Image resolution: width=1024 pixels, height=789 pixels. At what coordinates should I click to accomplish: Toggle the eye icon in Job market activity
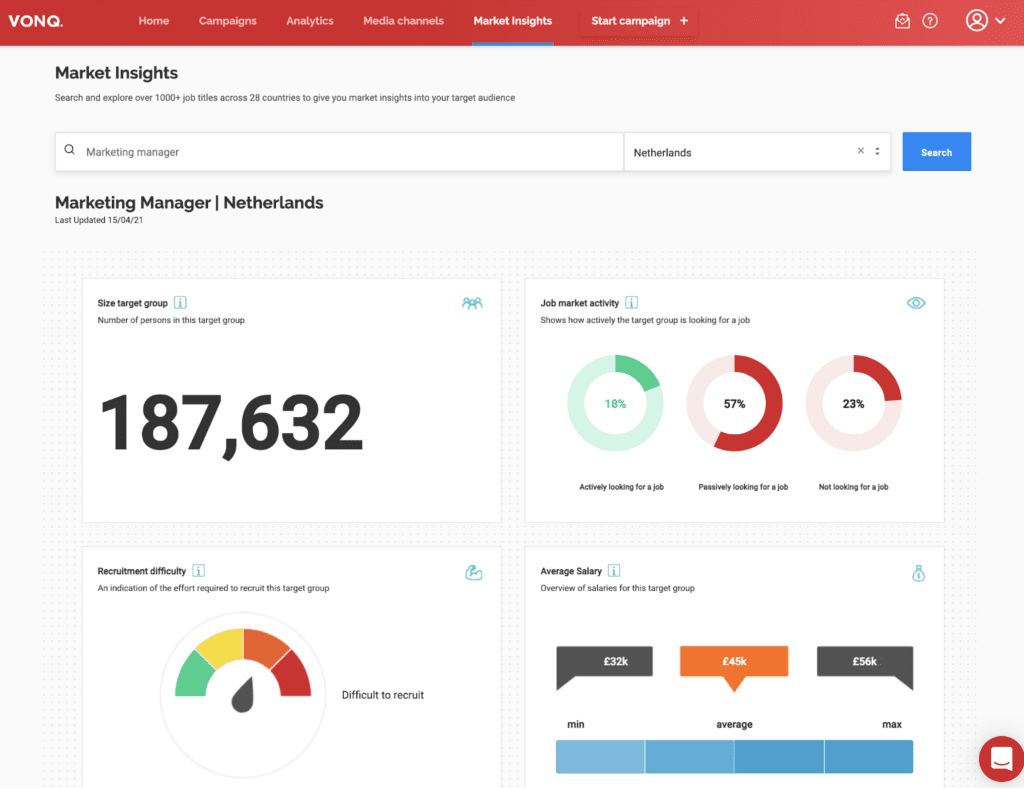[x=915, y=303]
